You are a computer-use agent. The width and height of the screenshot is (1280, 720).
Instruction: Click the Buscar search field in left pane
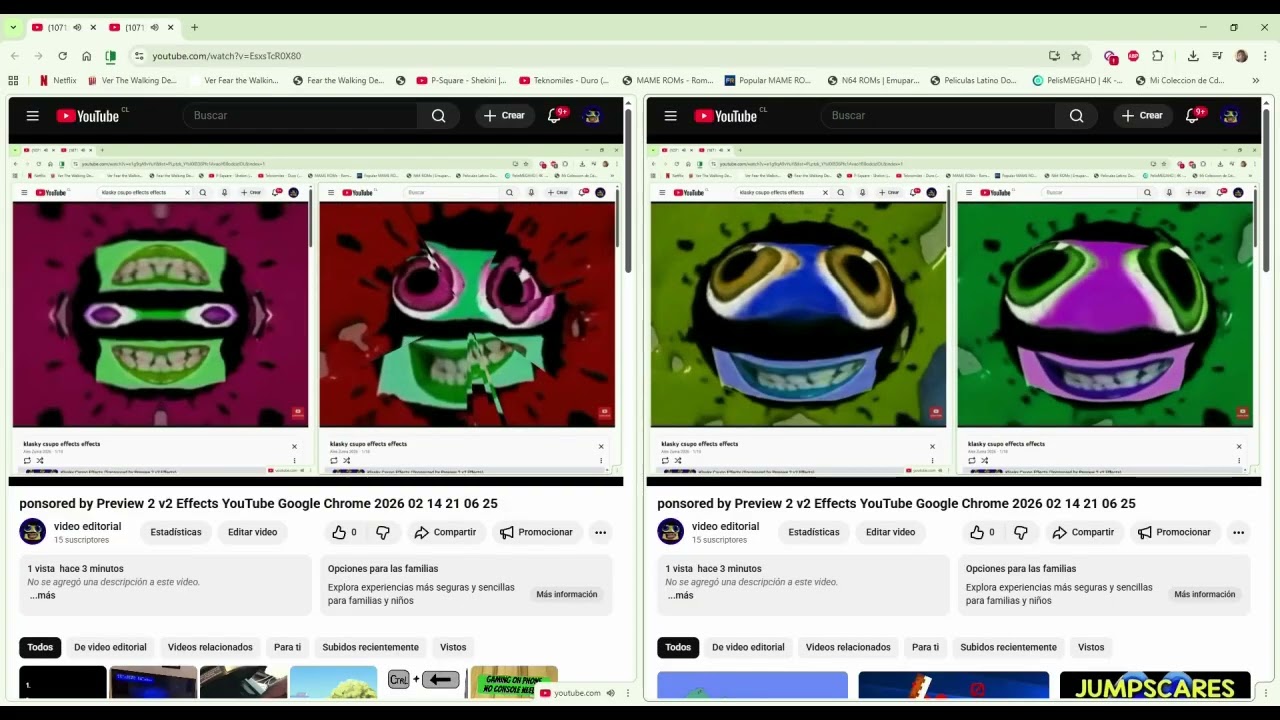300,116
